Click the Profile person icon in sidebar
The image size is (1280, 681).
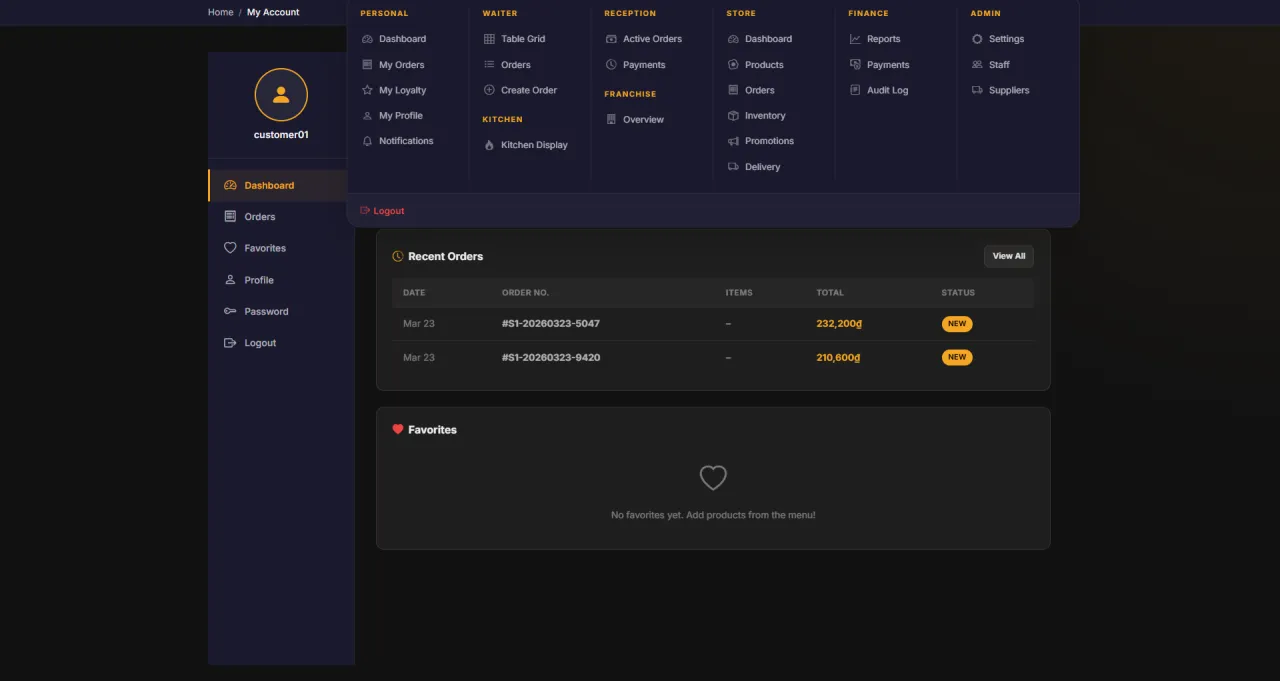pyautogui.click(x=230, y=280)
